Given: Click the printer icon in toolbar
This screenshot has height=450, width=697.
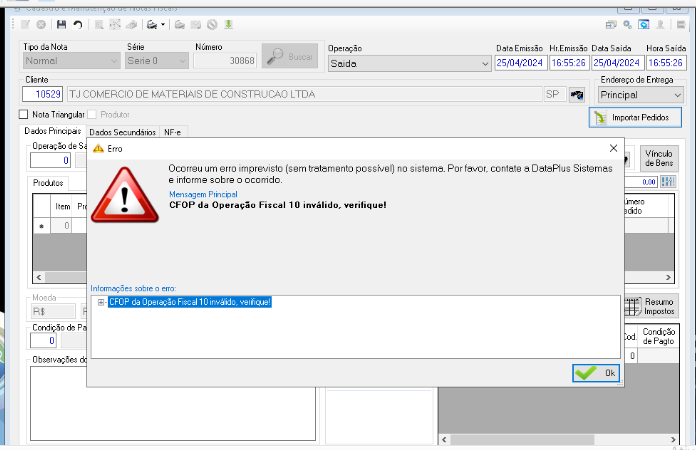Looking at the screenshot, I should (x=152, y=24).
